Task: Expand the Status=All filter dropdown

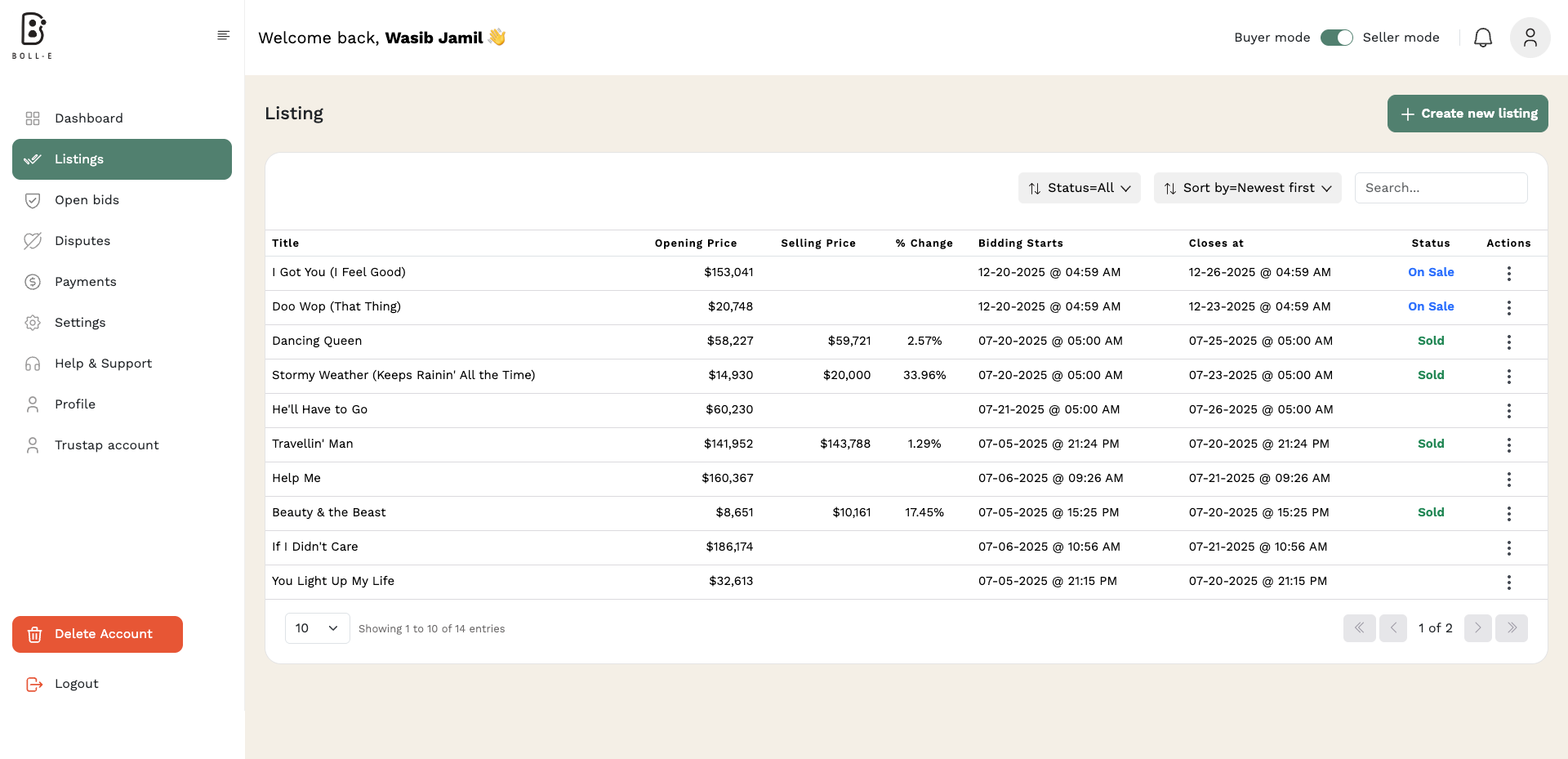Action: coord(1079,188)
